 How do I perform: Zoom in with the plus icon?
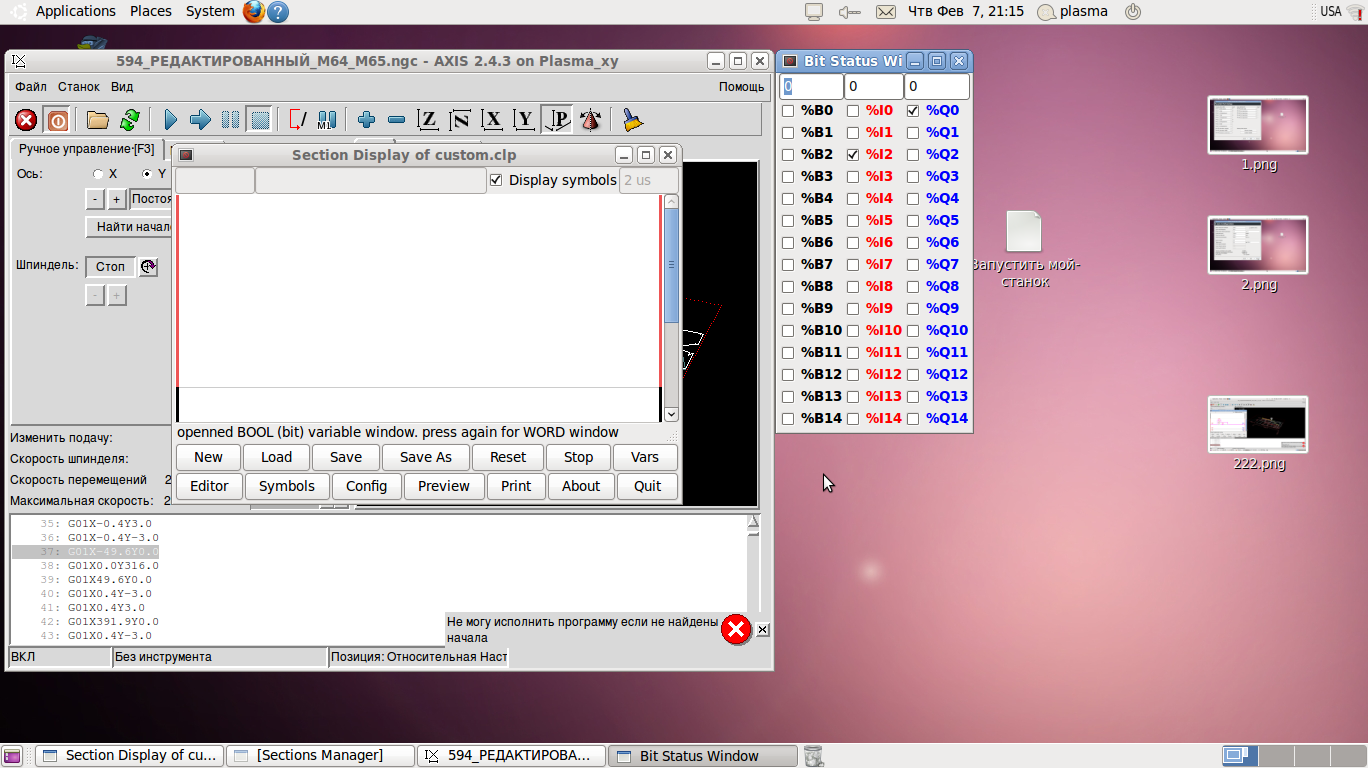point(366,120)
